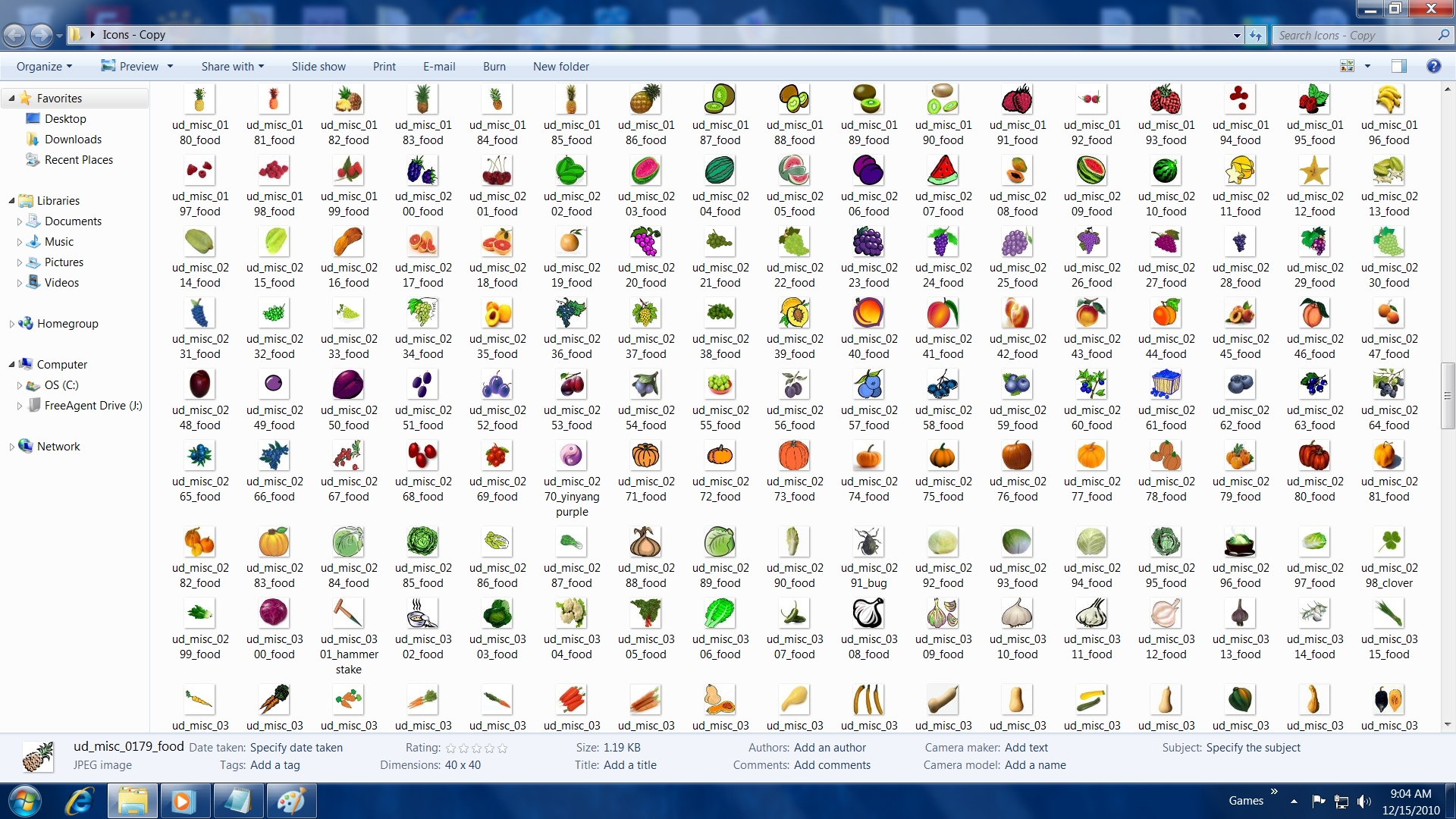
Task: Click the New folder button
Action: 560,67
